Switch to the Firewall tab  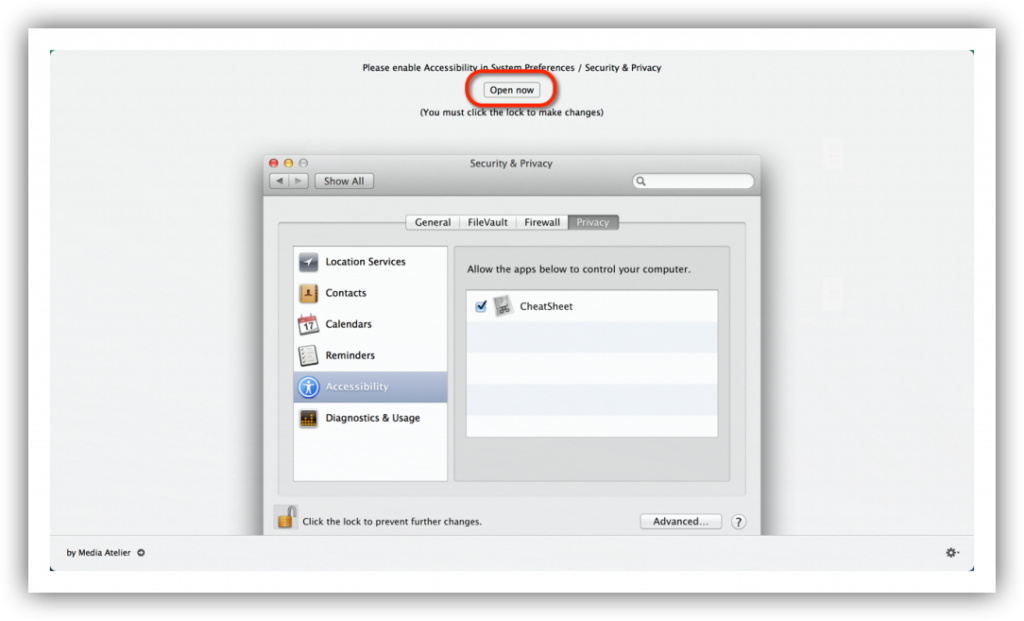(542, 222)
